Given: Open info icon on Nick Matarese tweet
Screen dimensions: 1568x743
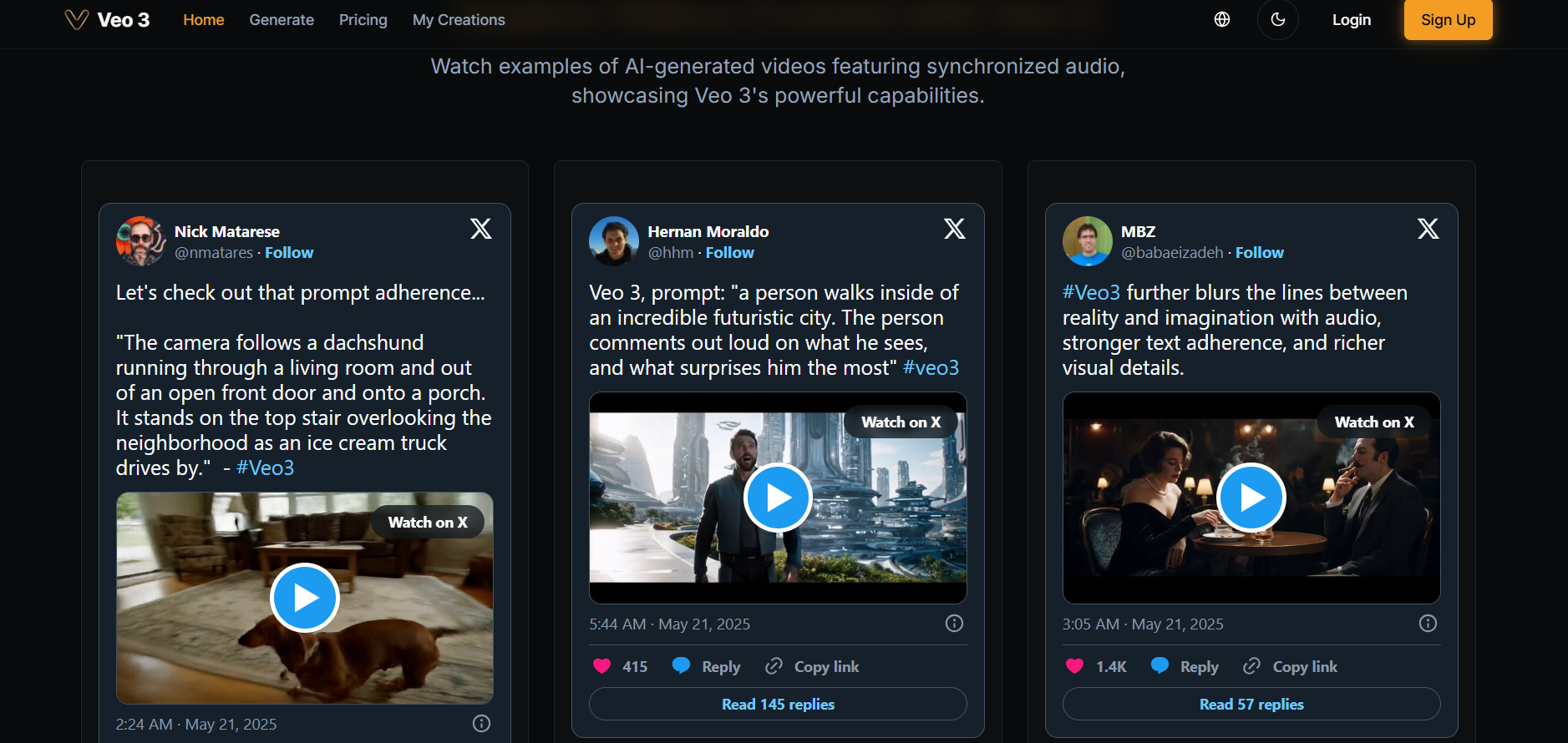Looking at the screenshot, I should 482,724.
